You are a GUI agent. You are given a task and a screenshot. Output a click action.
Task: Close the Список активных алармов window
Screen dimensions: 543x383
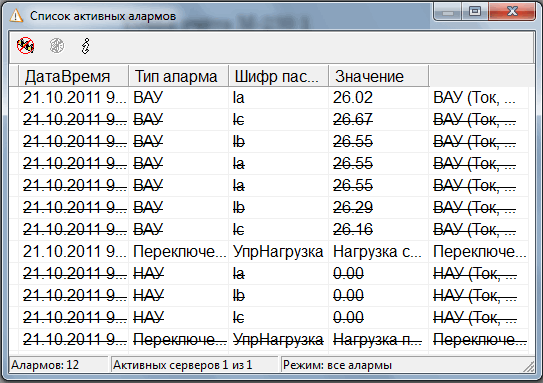coord(512,12)
